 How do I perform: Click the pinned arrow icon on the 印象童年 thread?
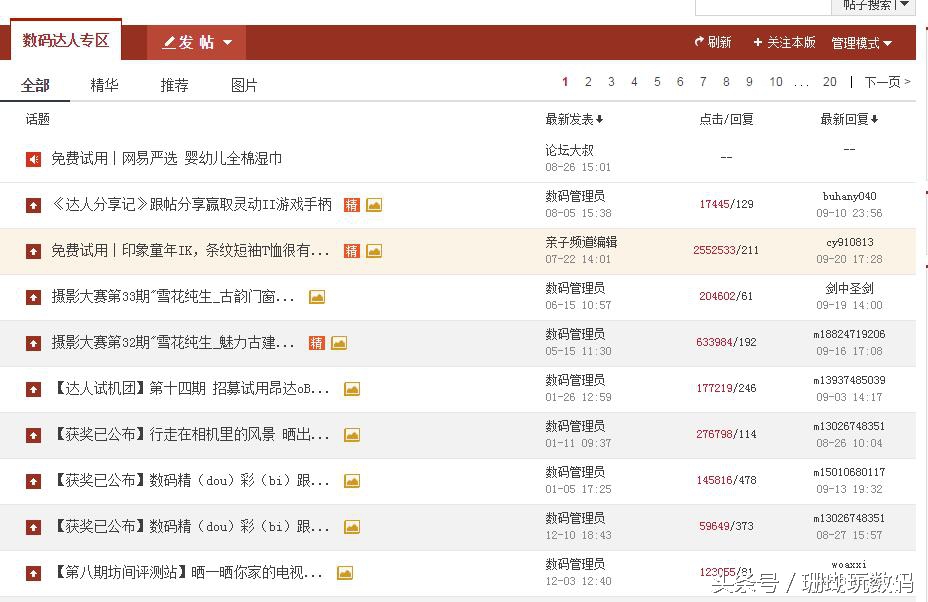click(x=32, y=250)
